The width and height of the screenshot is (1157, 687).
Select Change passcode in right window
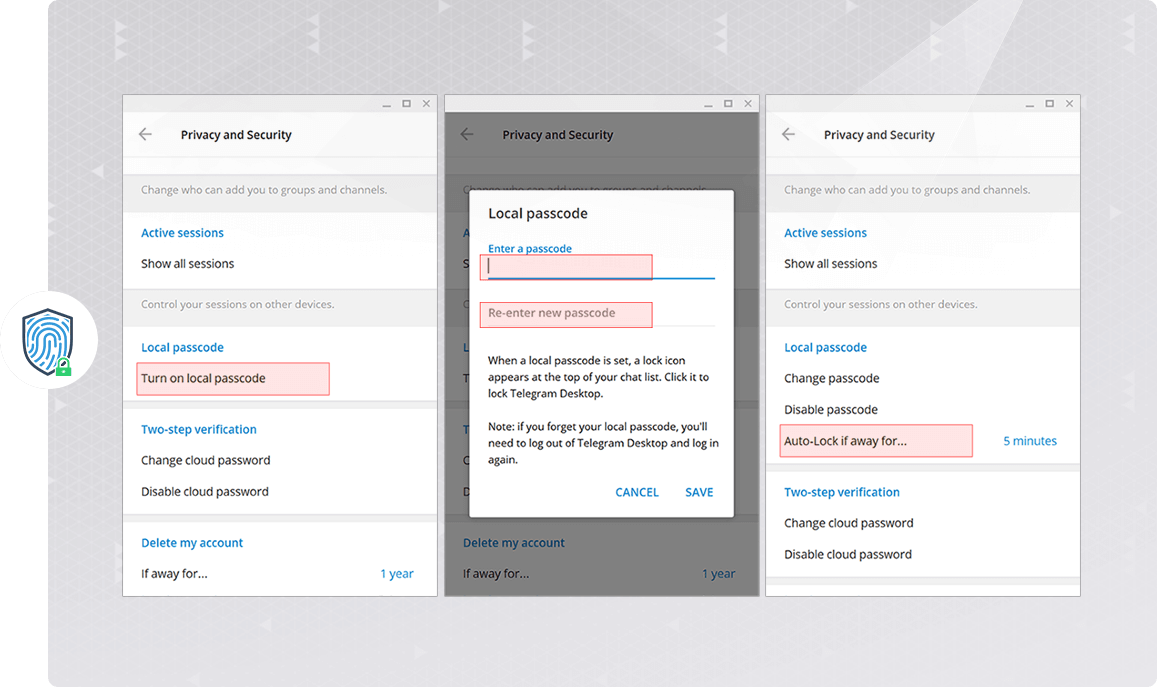pos(831,379)
